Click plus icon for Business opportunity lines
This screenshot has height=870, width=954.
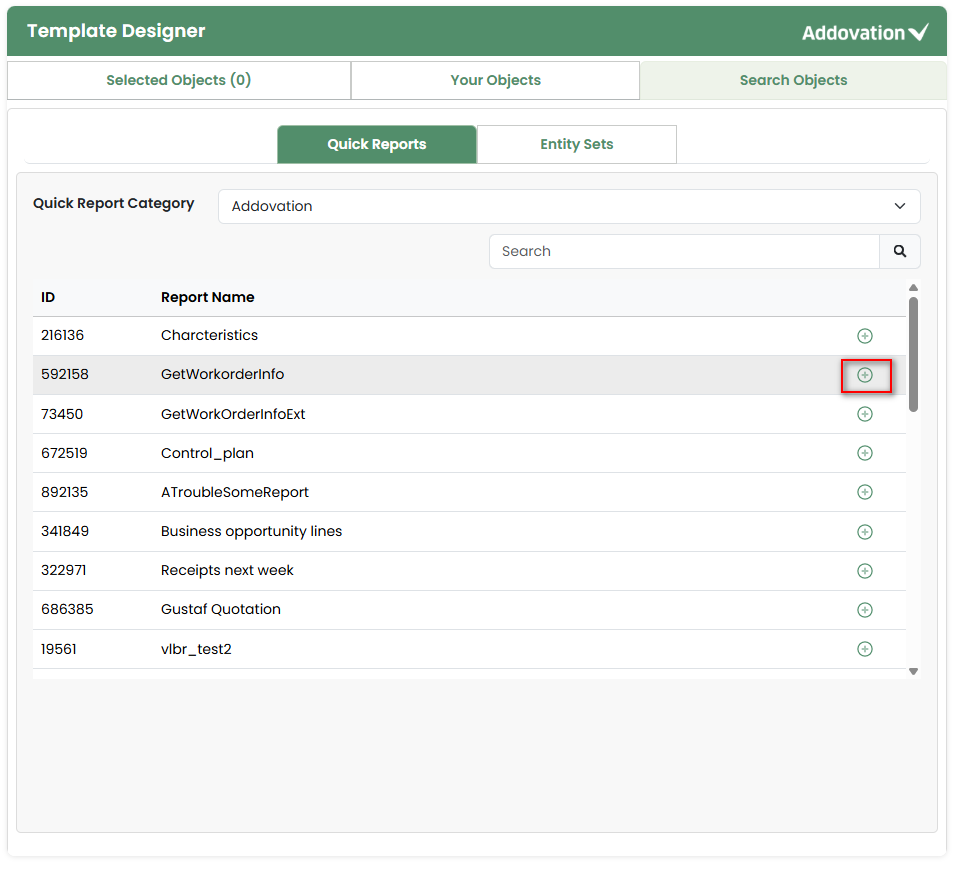coord(865,532)
